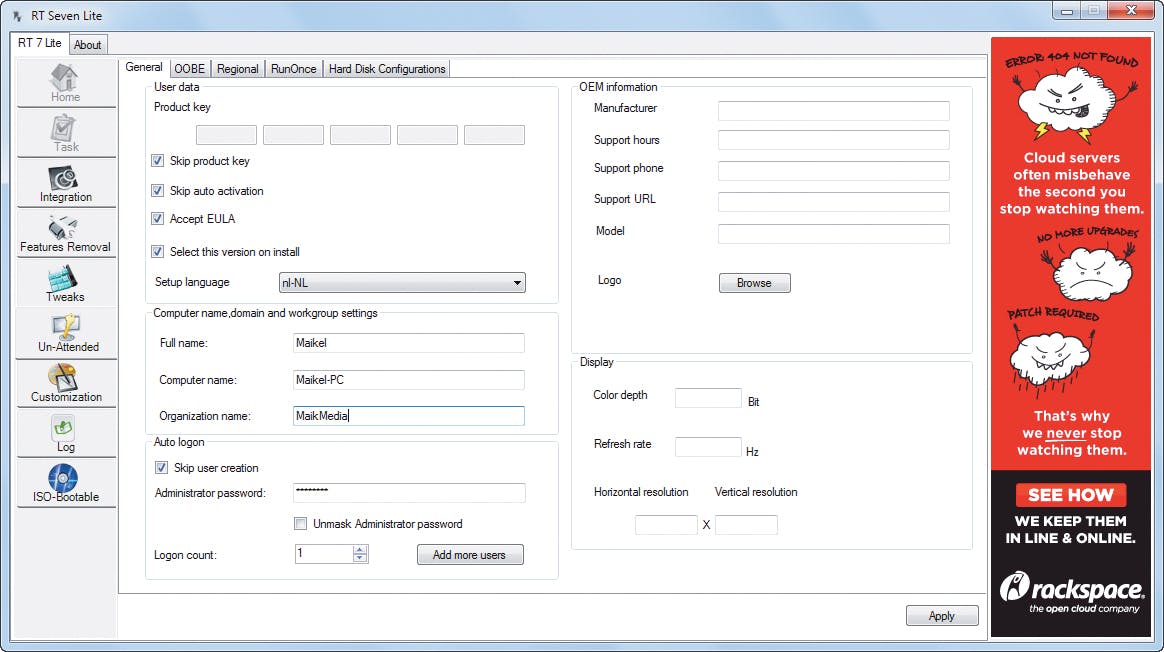Switch to the RunOnce tab
Screen dimensions: 1164x652
click(293, 69)
